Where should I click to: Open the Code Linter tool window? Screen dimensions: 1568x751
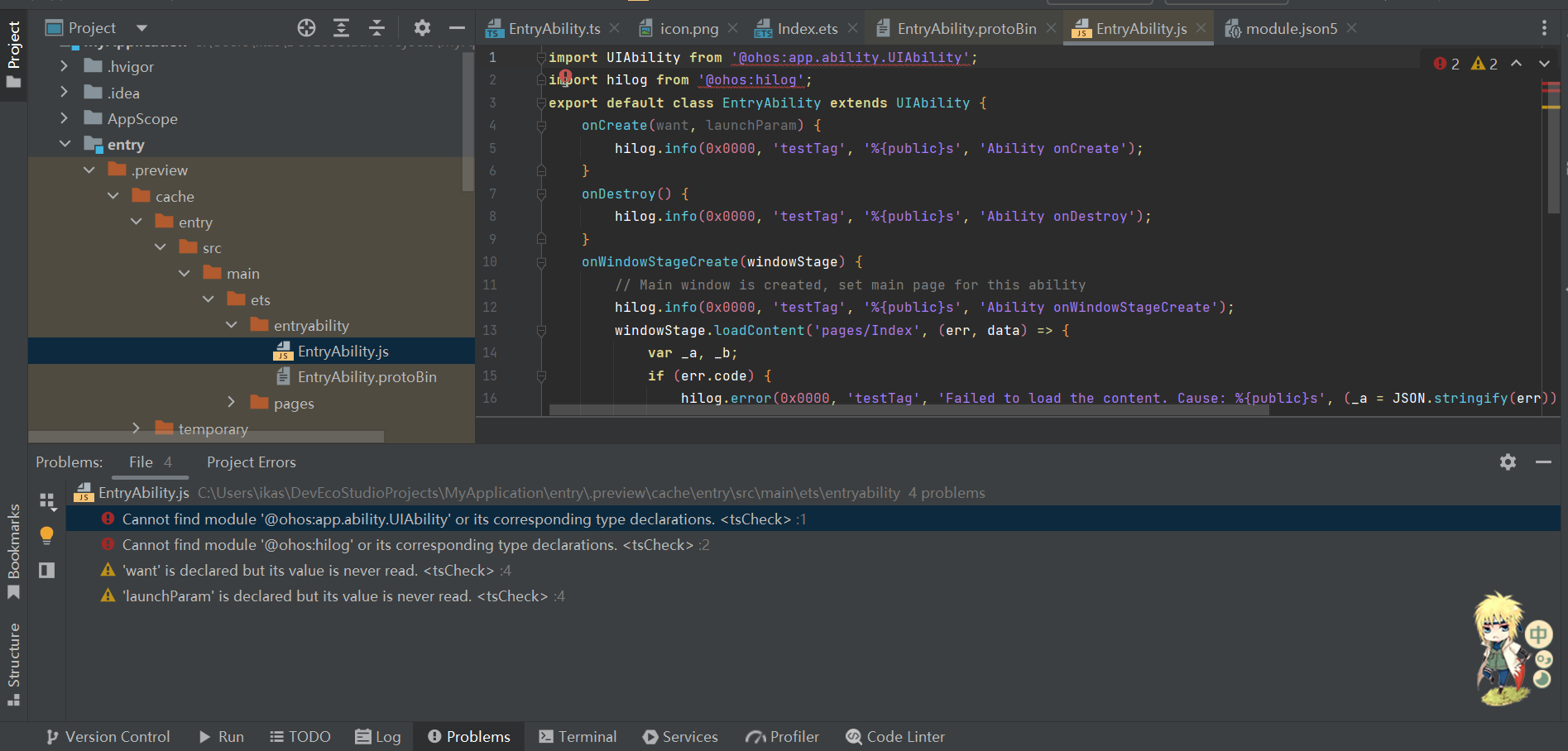(x=894, y=736)
